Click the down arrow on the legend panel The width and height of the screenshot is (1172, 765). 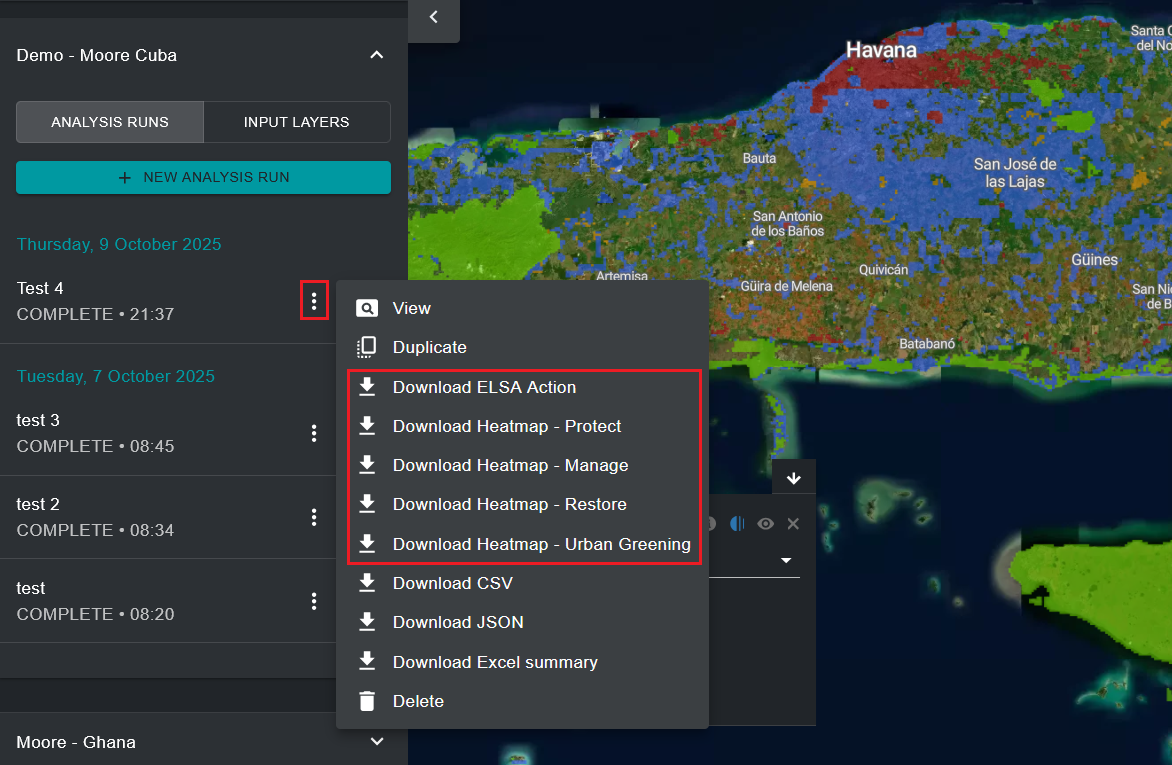point(794,478)
